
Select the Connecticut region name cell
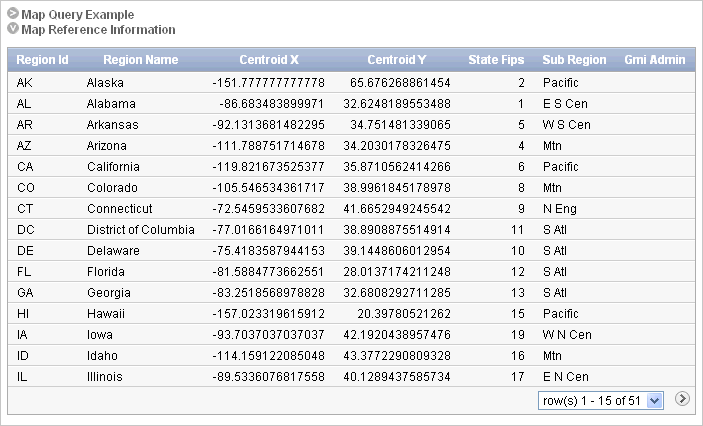coord(120,209)
